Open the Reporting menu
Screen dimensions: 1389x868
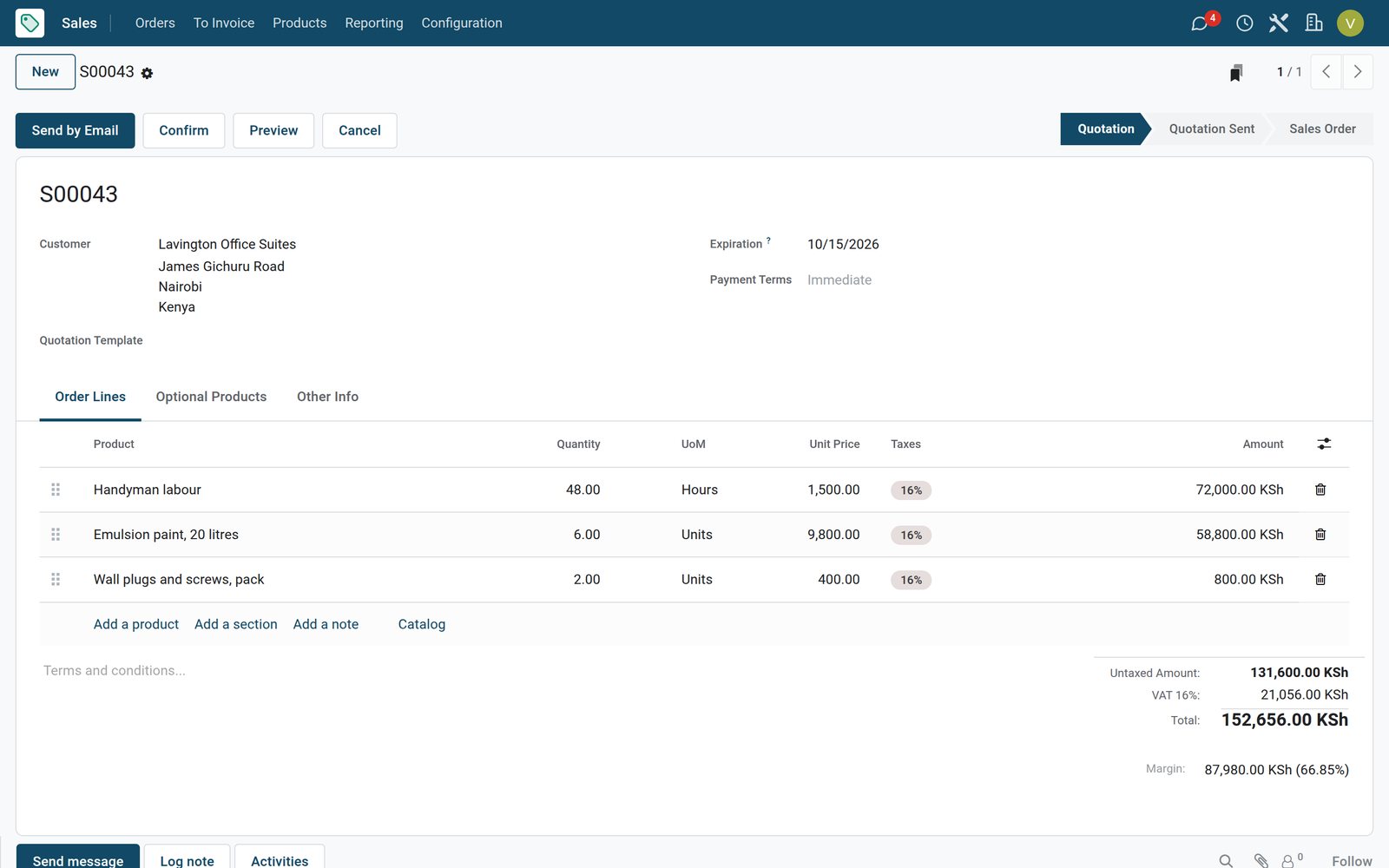pyautogui.click(x=374, y=23)
